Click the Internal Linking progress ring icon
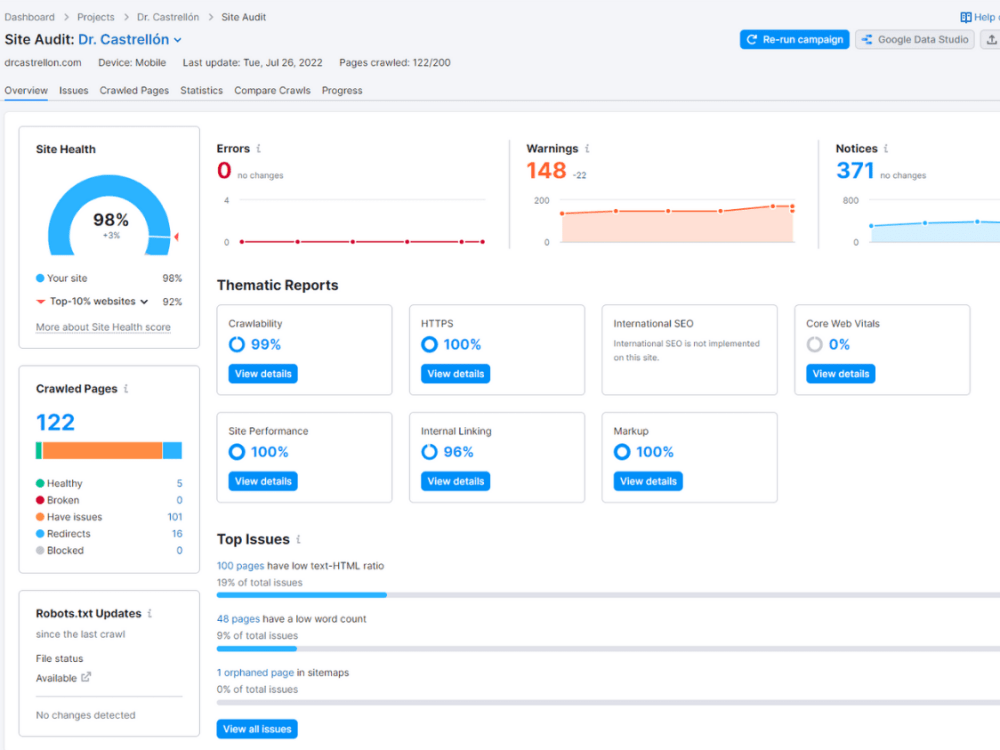1000x750 pixels. 429,452
